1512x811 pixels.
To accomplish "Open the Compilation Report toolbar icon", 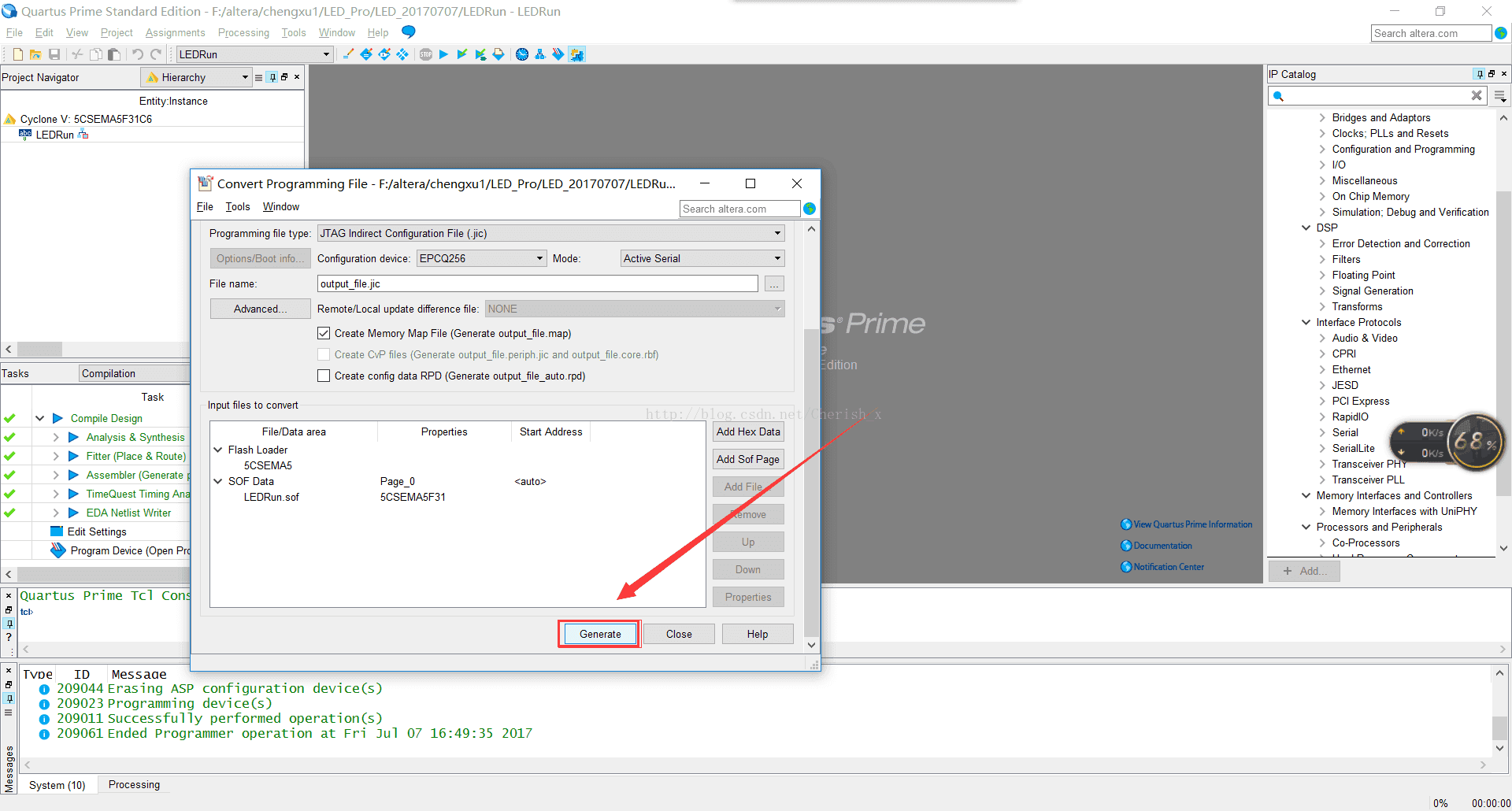I will [x=498, y=54].
